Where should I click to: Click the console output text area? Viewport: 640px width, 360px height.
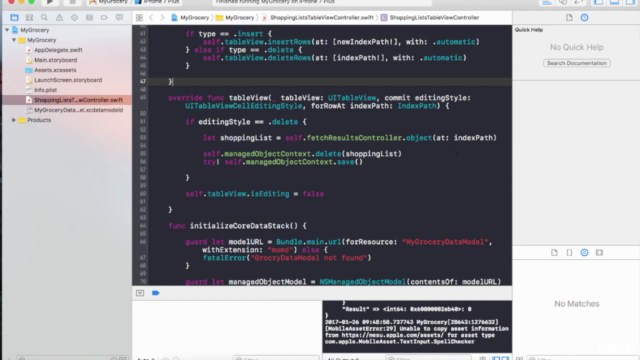click(417, 327)
